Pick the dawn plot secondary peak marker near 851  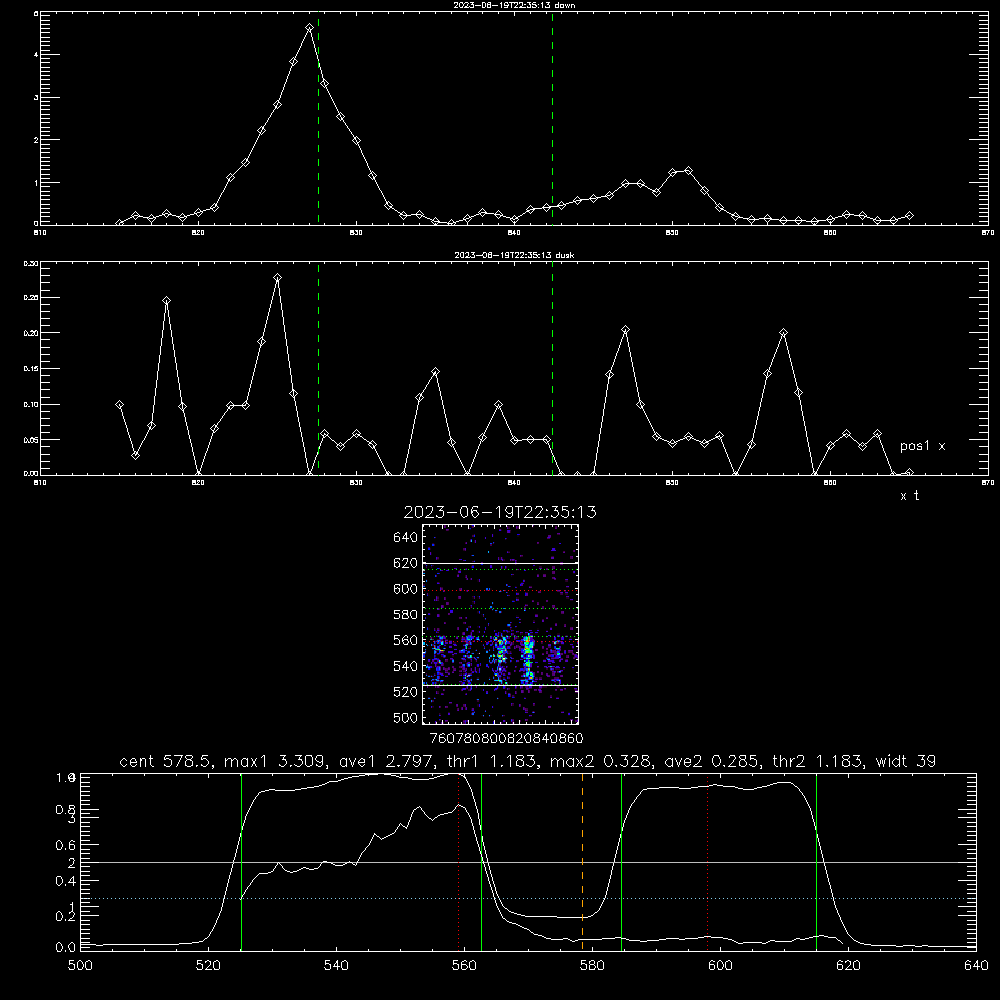(x=688, y=170)
